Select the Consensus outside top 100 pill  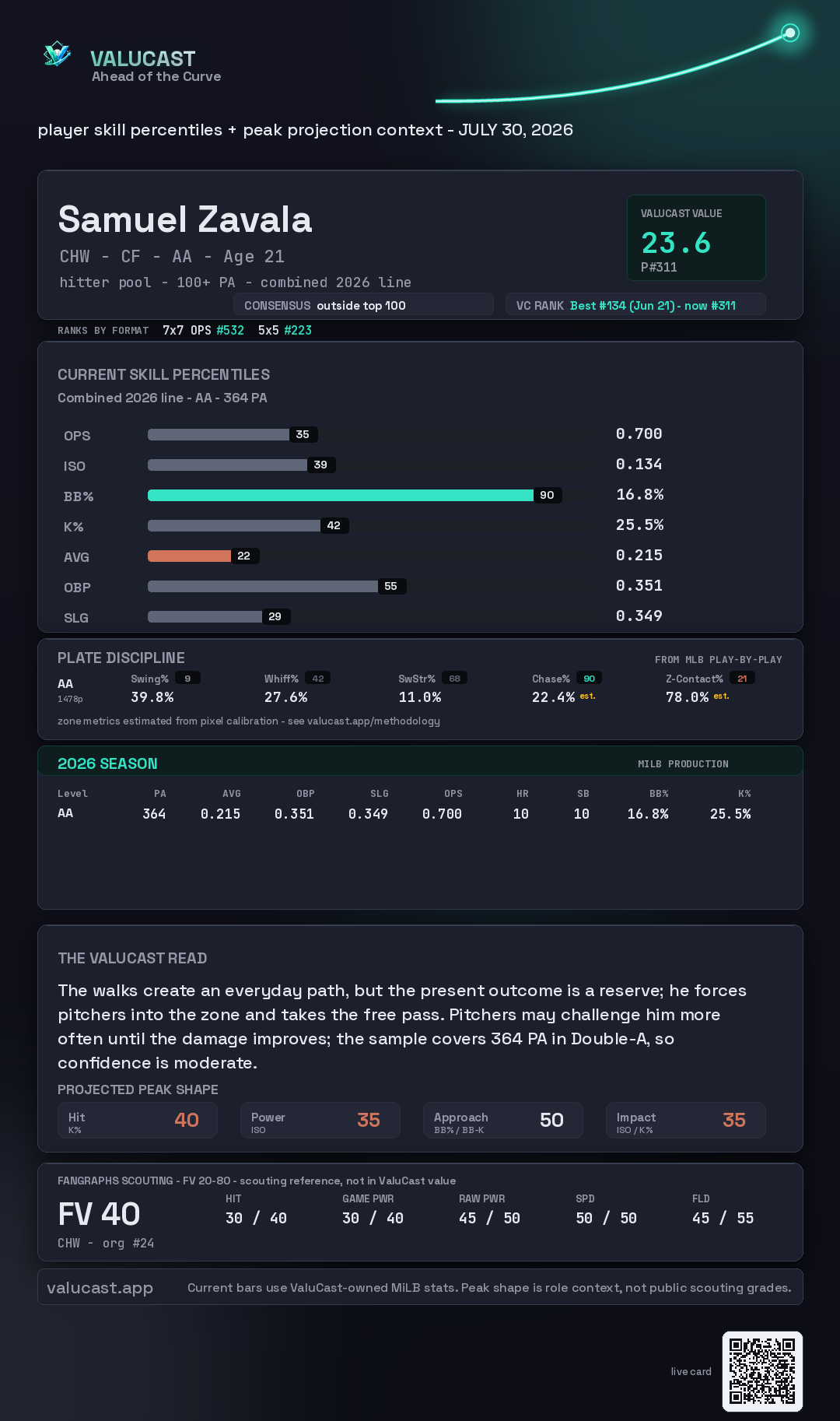[363, 305]
